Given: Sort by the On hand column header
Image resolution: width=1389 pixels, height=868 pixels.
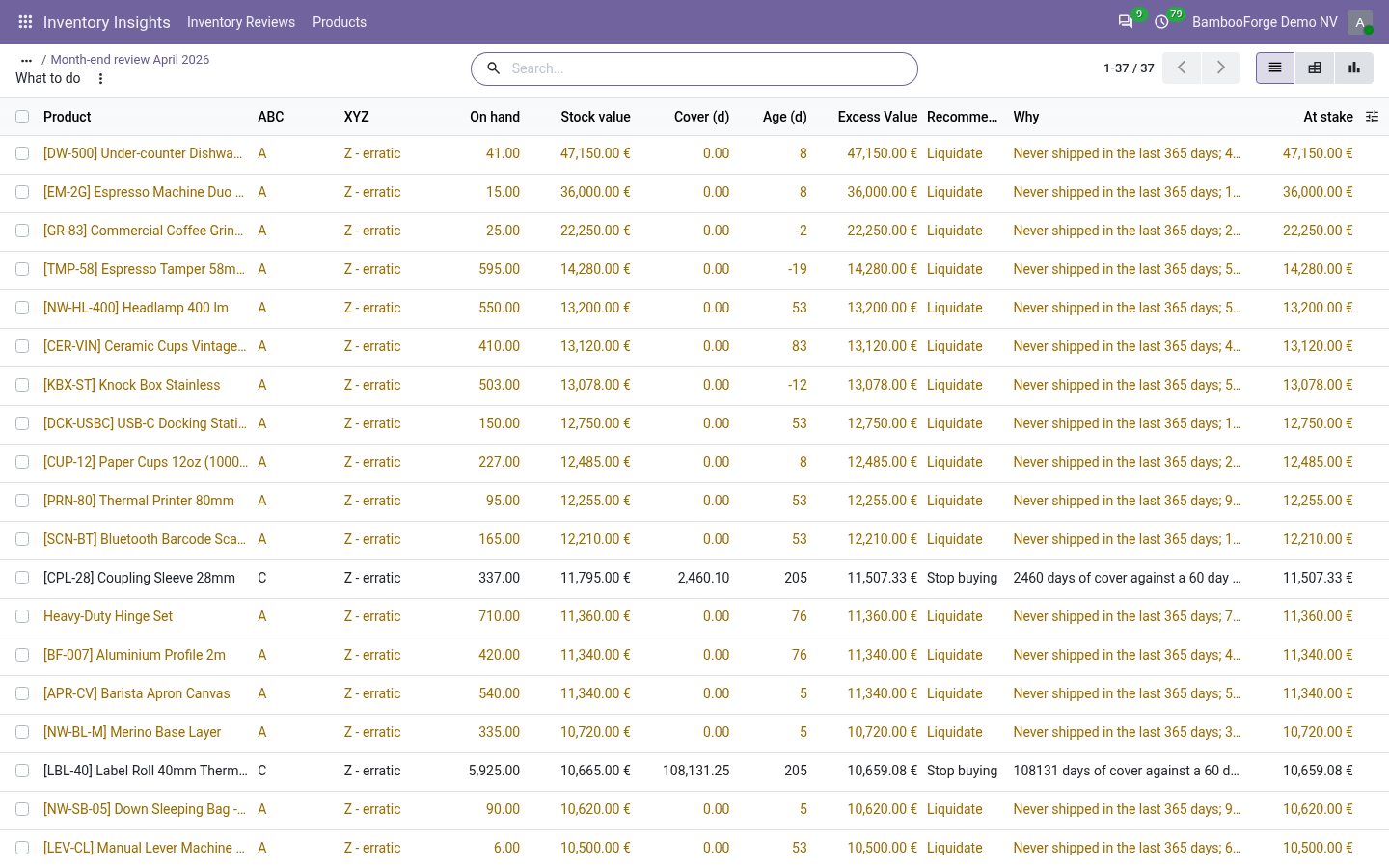Looking at the screenshot, I should pos(495,117).
